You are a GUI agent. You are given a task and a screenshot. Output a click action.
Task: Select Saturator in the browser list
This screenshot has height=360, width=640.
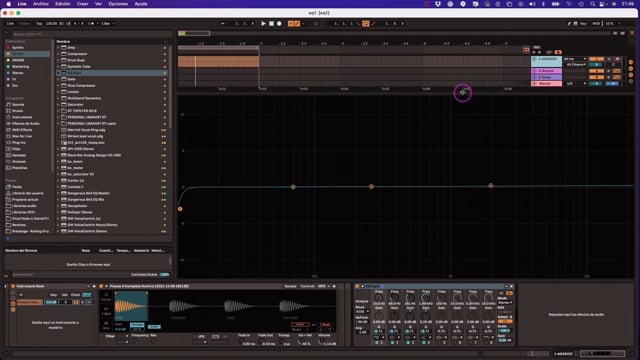click(x=111, y=104)
